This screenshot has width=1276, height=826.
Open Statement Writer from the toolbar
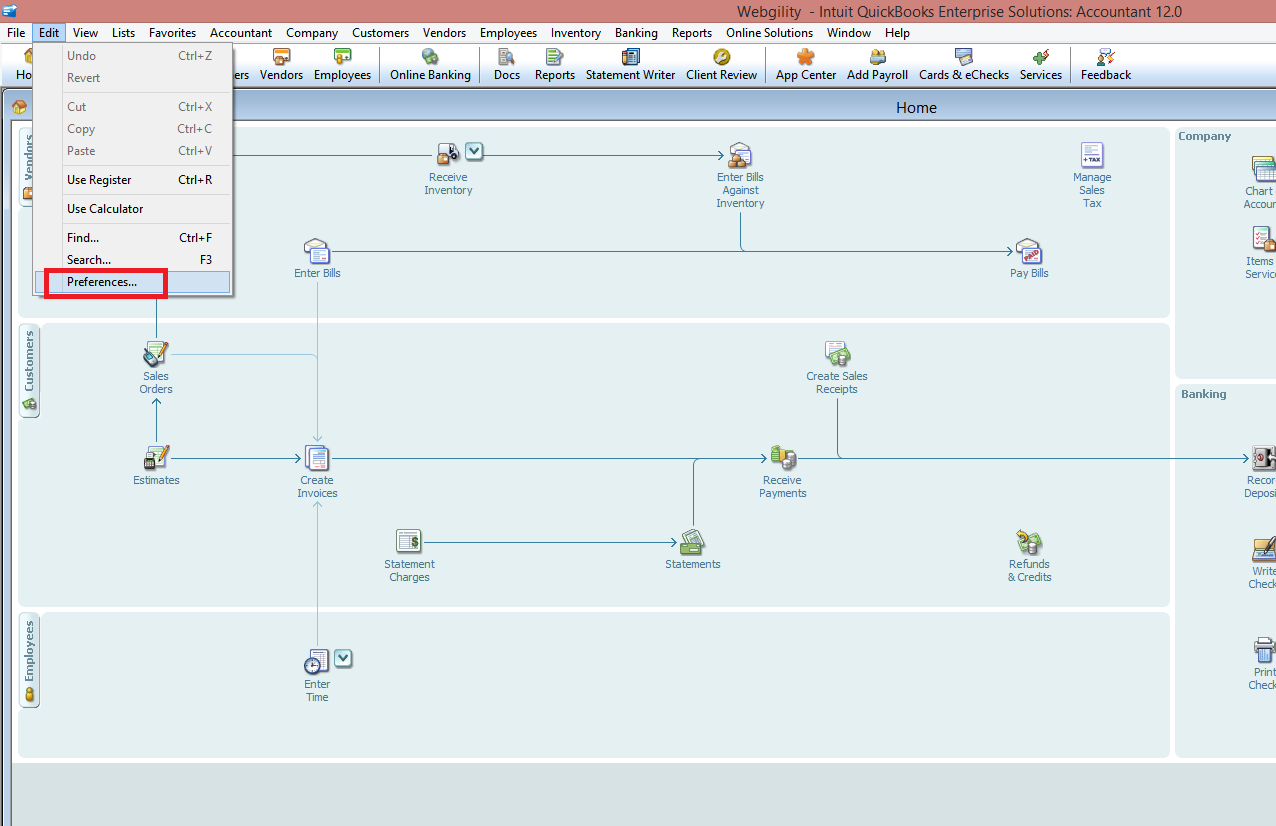click(x=631, y=65)
